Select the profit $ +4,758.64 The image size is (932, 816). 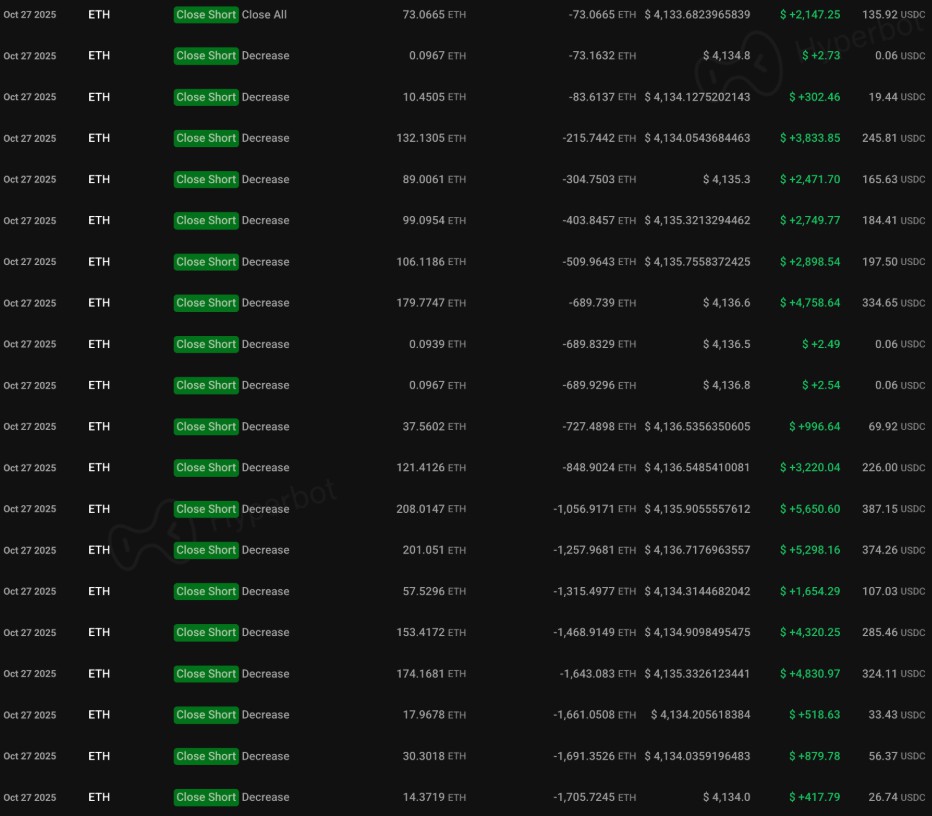(810, 303)
